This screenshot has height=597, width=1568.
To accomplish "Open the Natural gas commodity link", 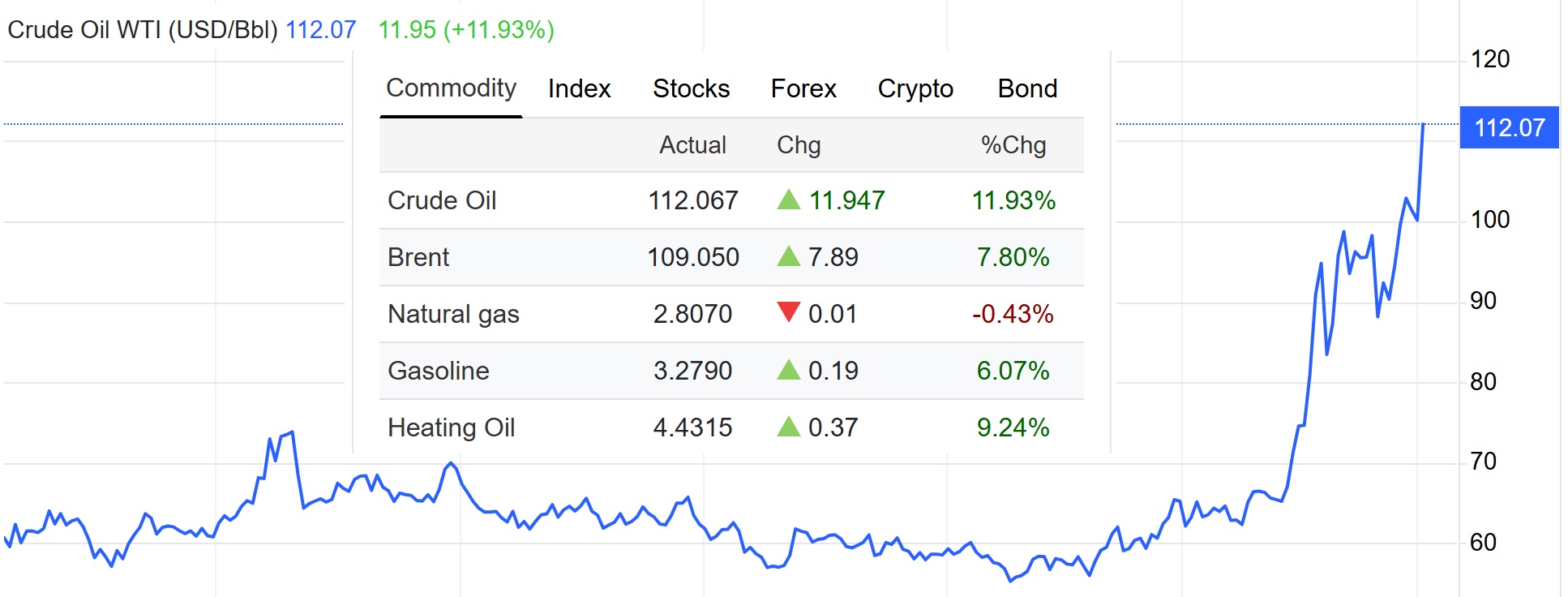I will click(453, 314).
